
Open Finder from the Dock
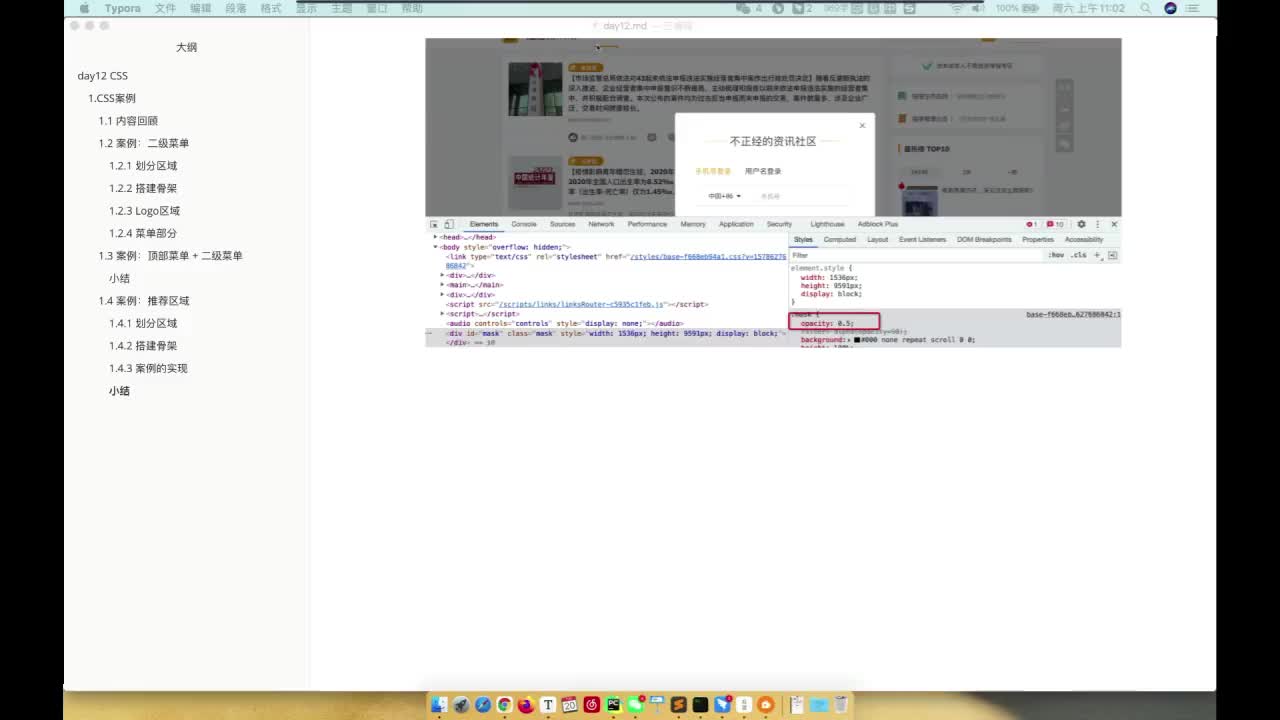point(439,705)
